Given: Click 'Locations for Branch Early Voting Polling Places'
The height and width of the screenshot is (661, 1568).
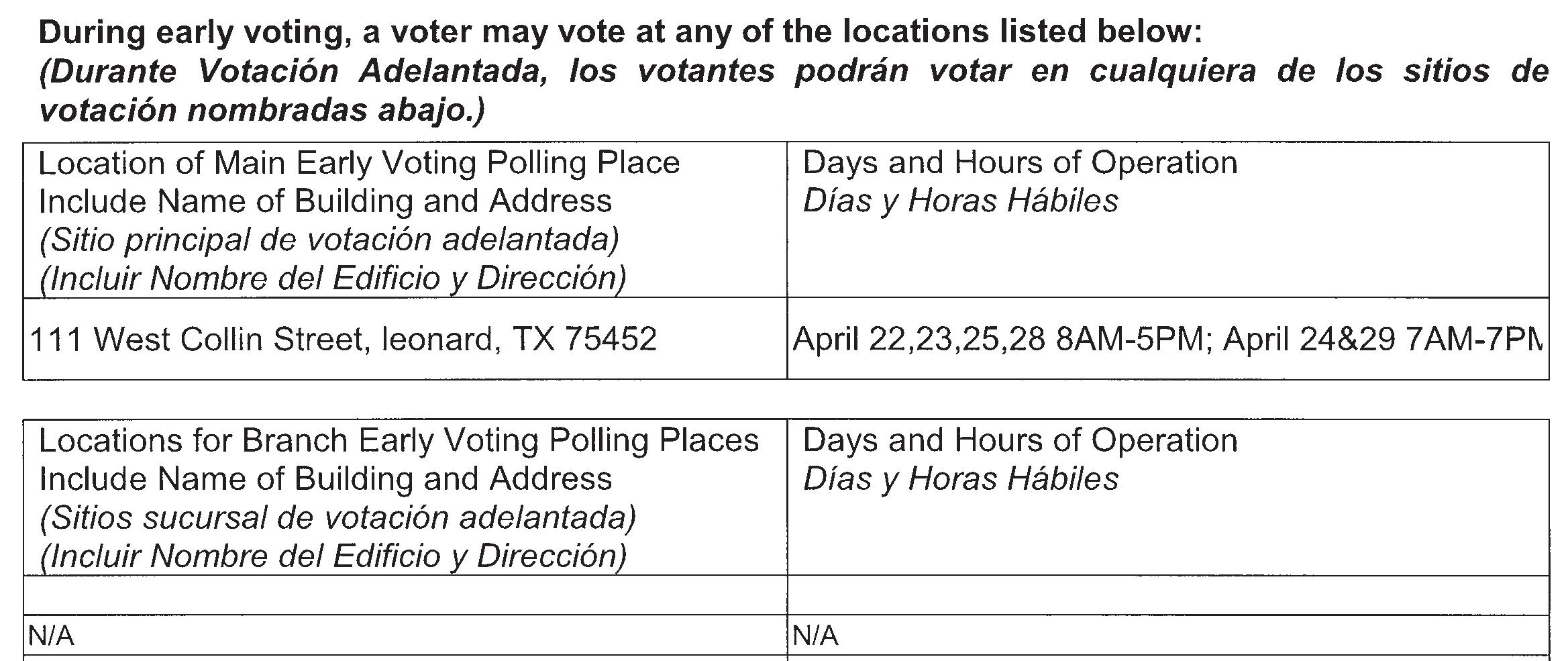Looking at the screenshot, I should pyautogui.click(x=399, y=440).
